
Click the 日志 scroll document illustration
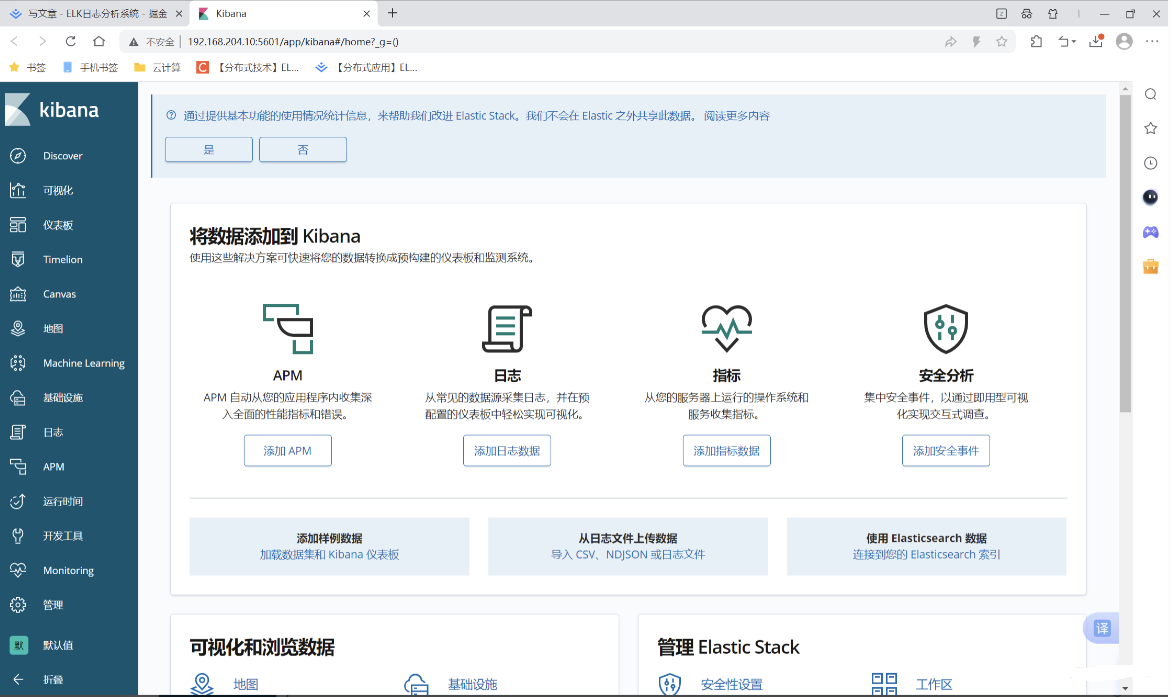pyautogui.click(x=507, y=328)
